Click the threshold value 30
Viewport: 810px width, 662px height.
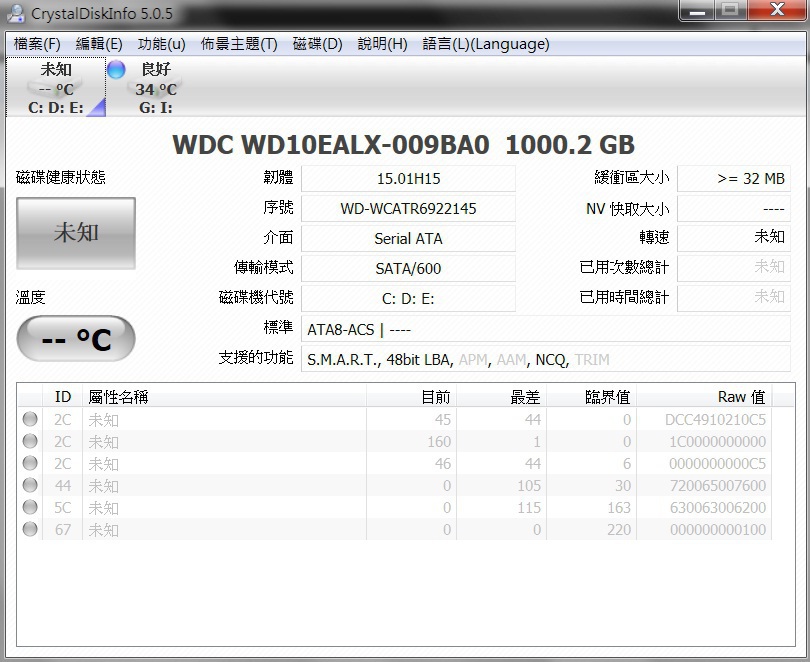(x=622, y=485)
